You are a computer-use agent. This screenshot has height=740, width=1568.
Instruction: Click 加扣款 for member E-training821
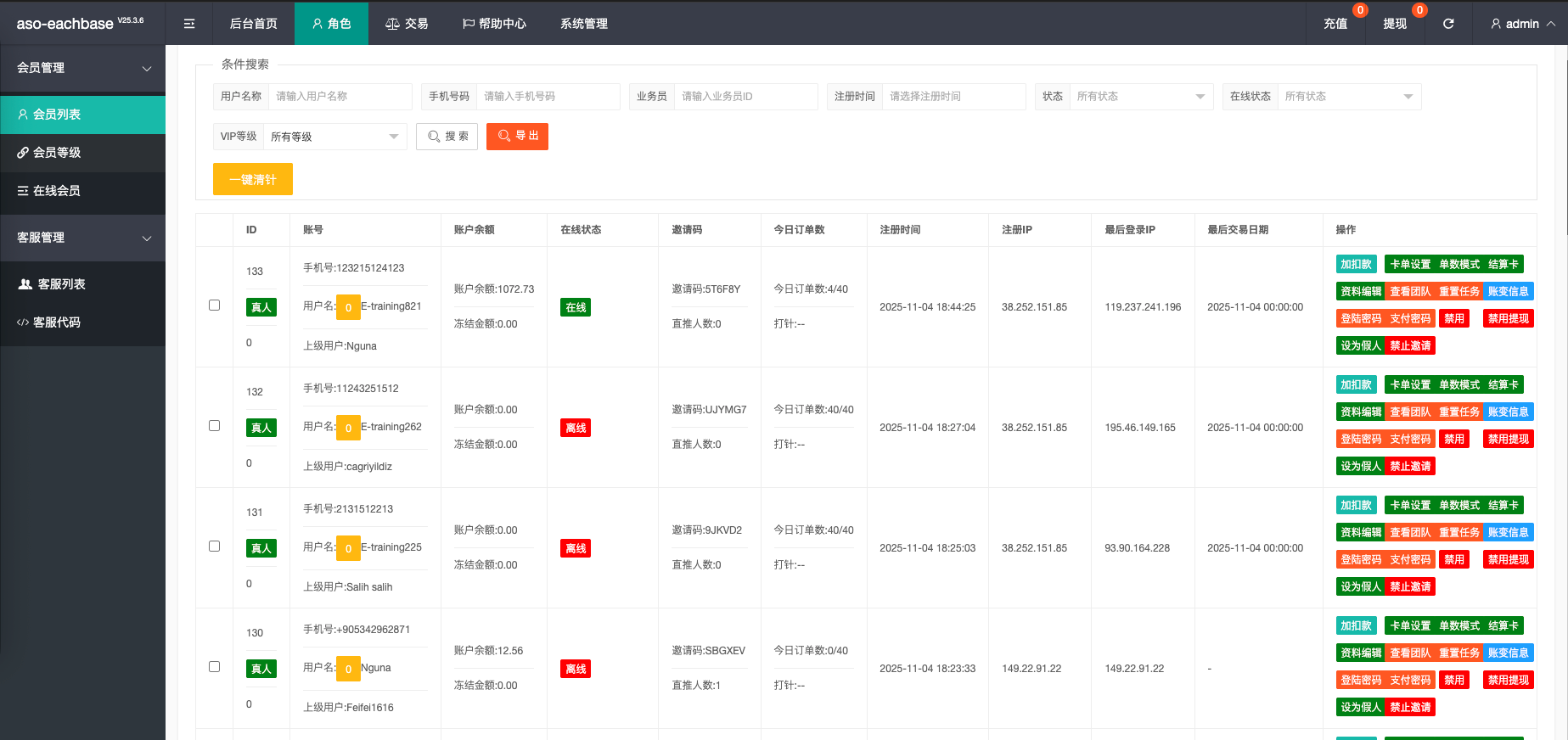coord(1356,265)
